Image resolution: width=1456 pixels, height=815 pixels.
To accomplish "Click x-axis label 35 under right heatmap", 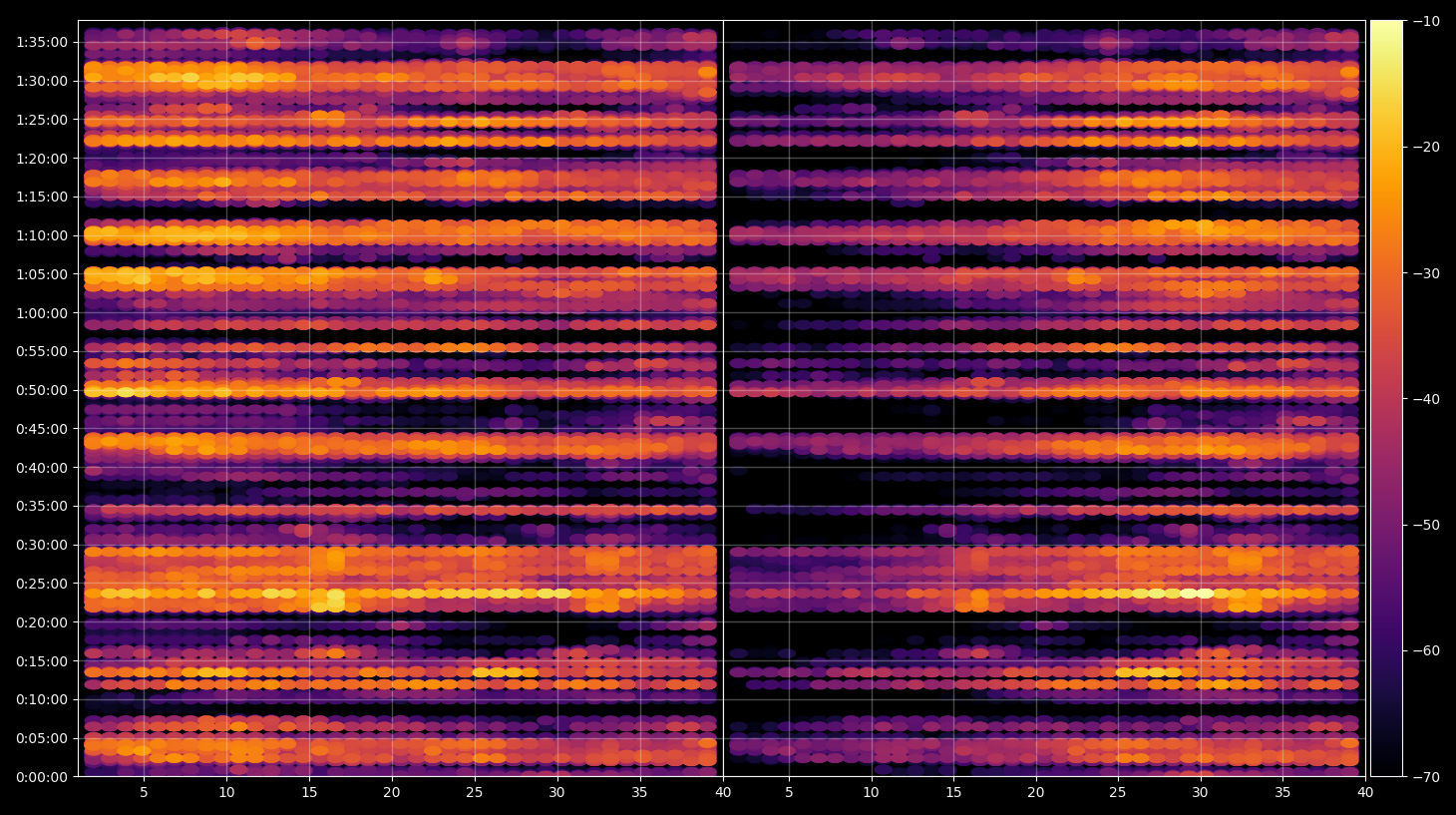I will 1282,793.
